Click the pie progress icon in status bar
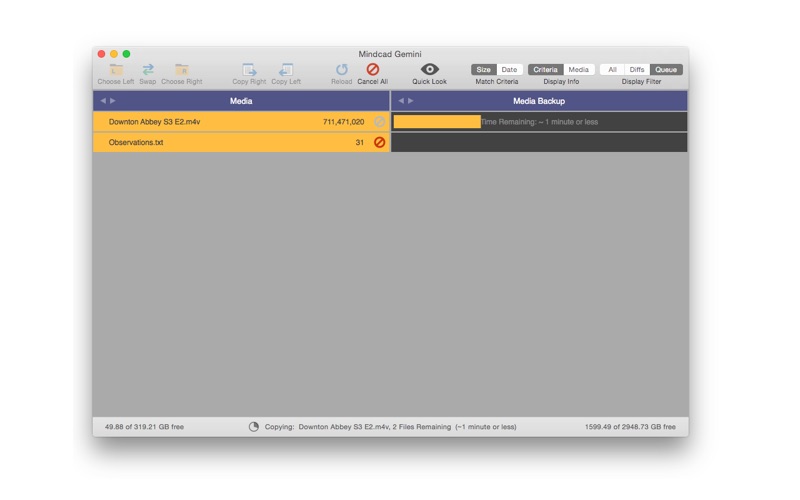 tap(254, 427)
